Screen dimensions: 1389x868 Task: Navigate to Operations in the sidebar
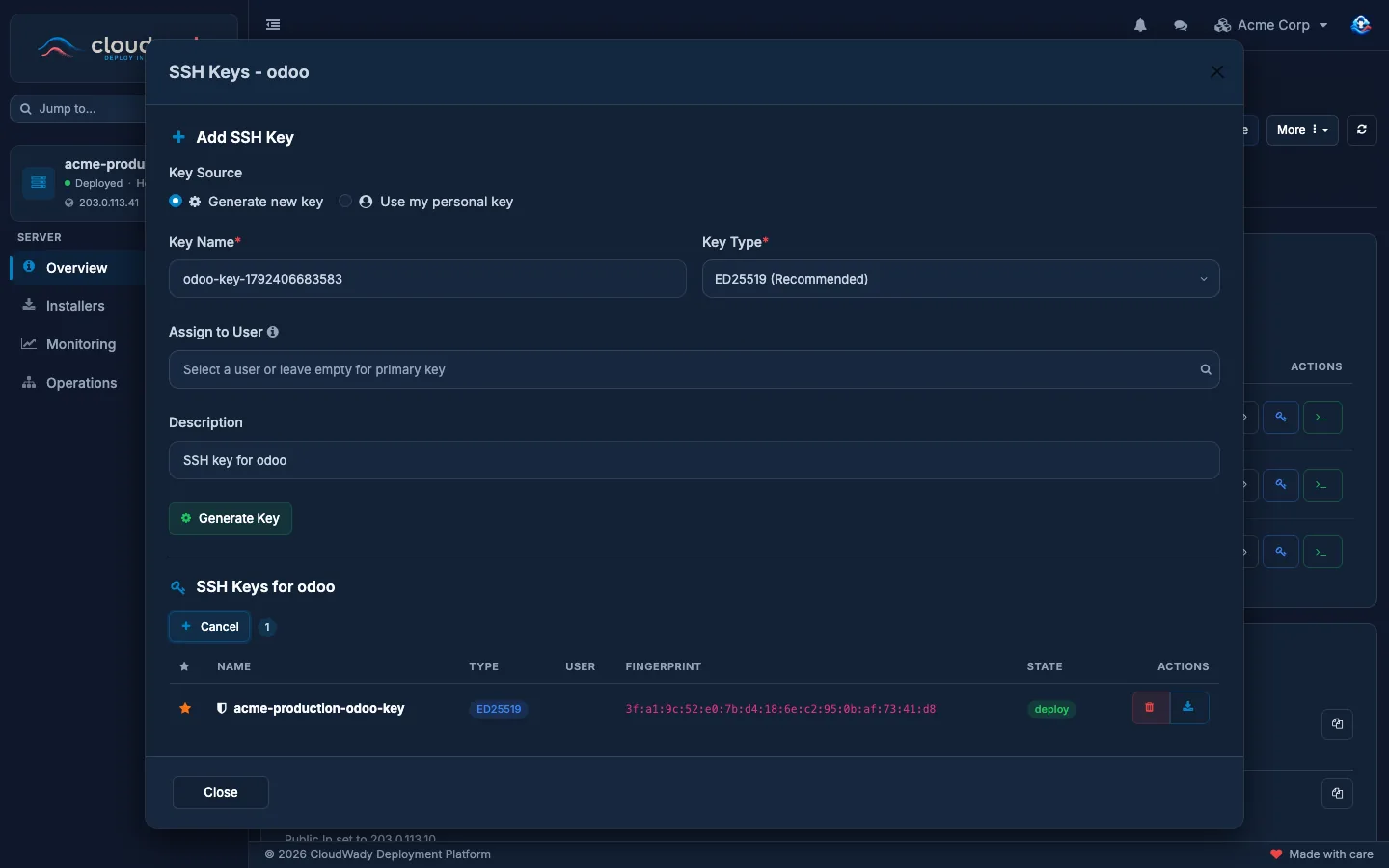[x=81, y=383]
